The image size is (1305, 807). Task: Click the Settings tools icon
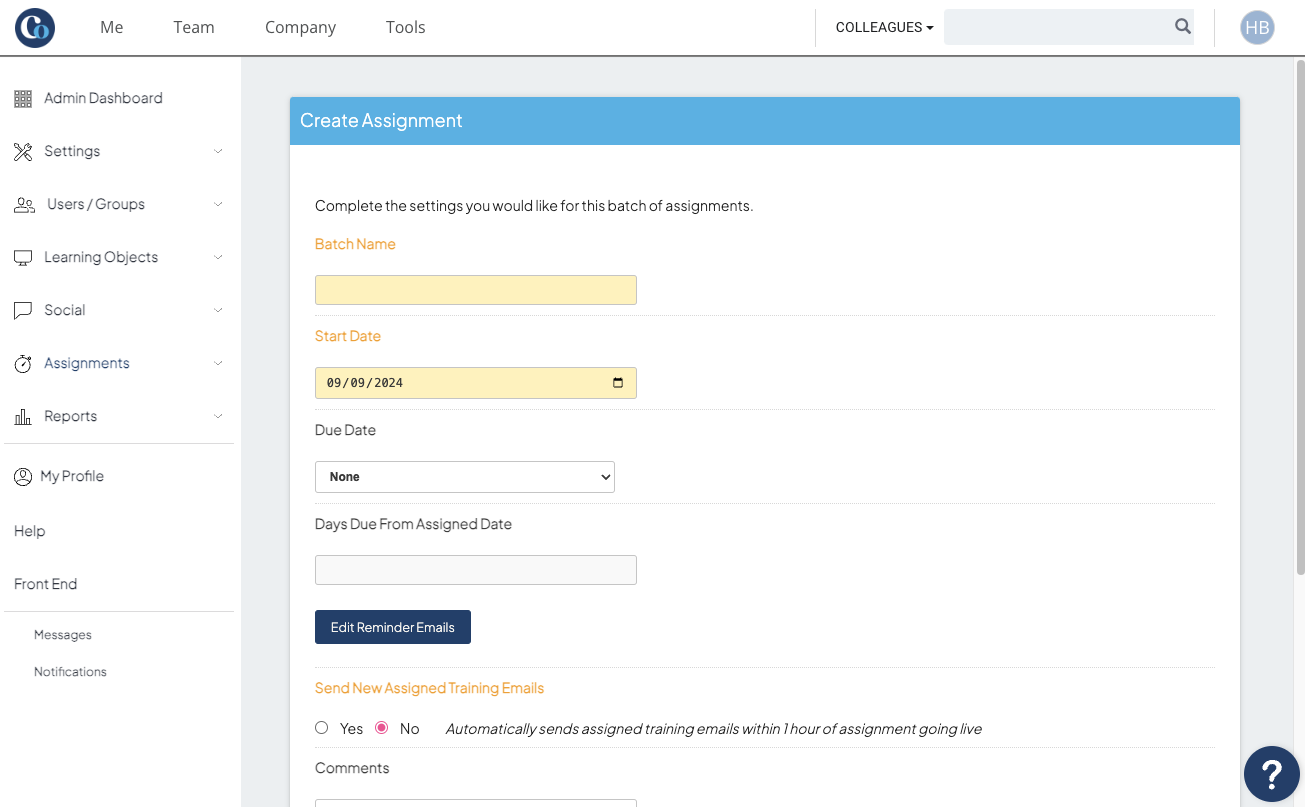coord(23,152)
